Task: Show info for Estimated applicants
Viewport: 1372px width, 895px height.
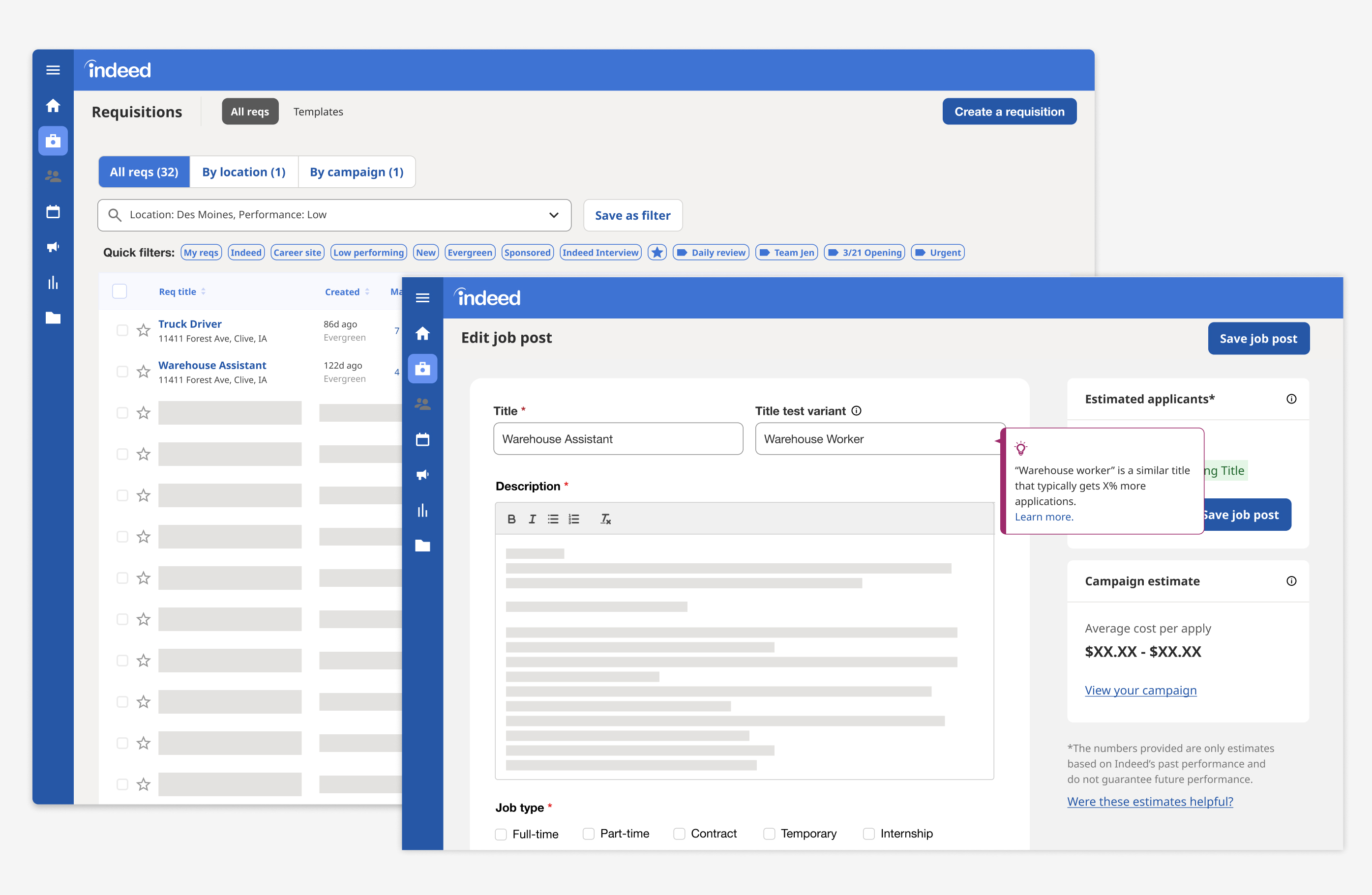Action: point(1291,399)
